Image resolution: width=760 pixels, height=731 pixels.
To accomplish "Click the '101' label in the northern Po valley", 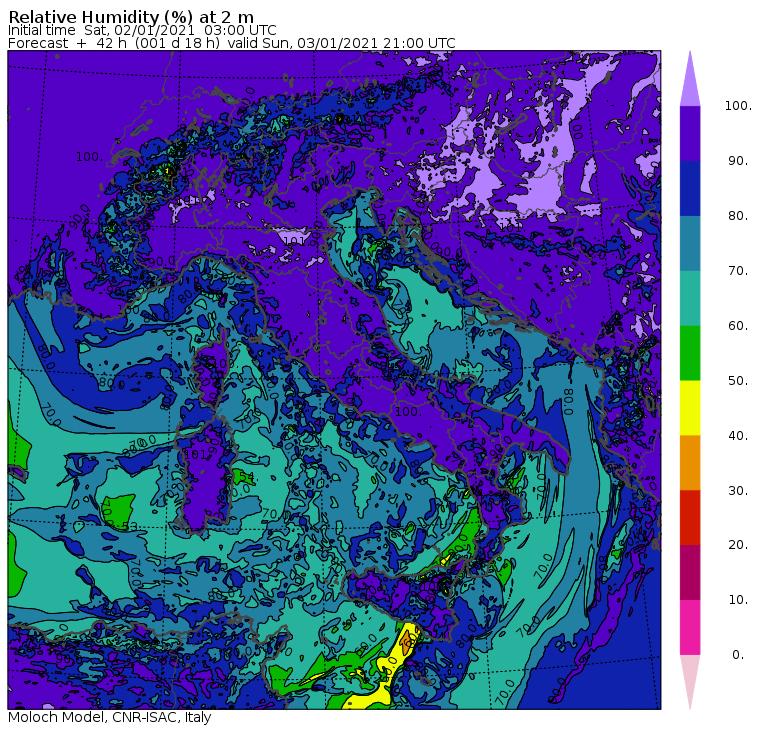I will tap(294, 241).
